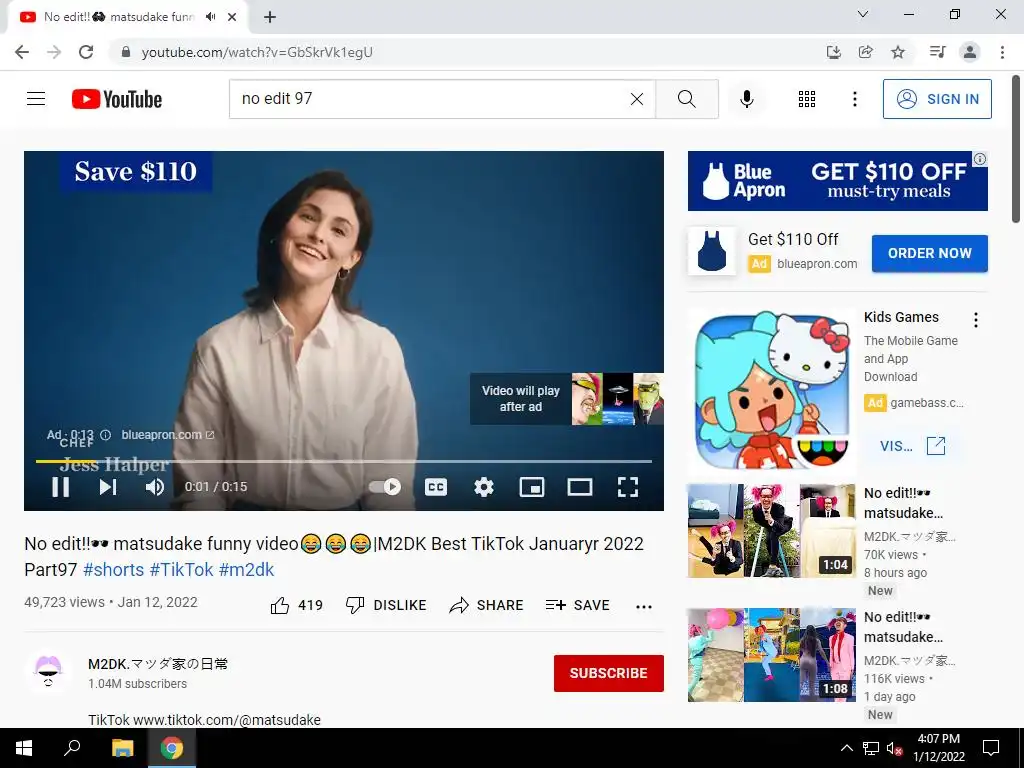
Task: Go back in browser history
Action: [x=22, y=52]
